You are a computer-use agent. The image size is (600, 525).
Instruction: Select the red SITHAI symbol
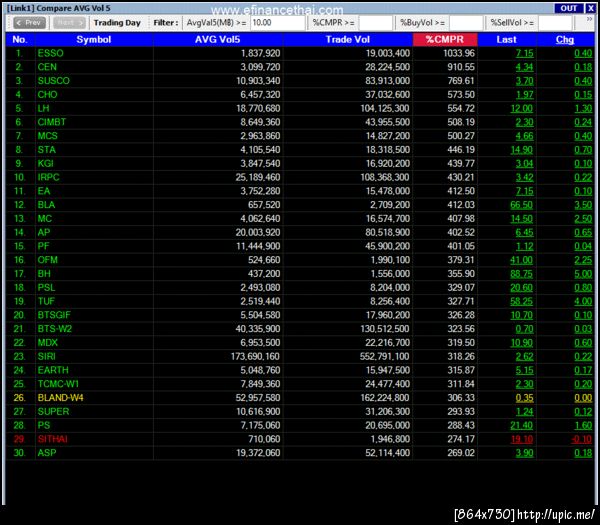coord(53,439)
